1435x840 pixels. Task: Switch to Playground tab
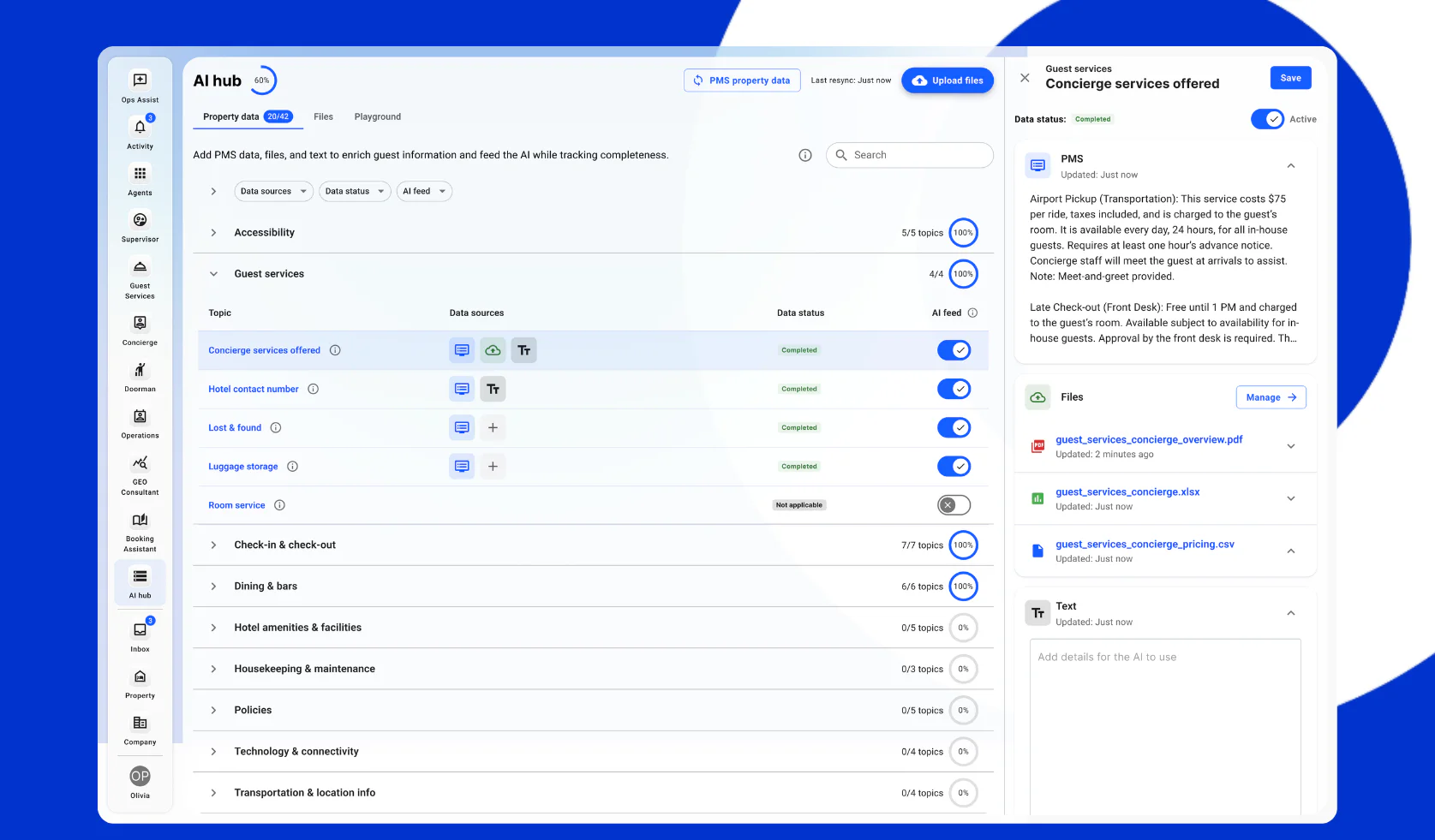[x=378, y=116]
